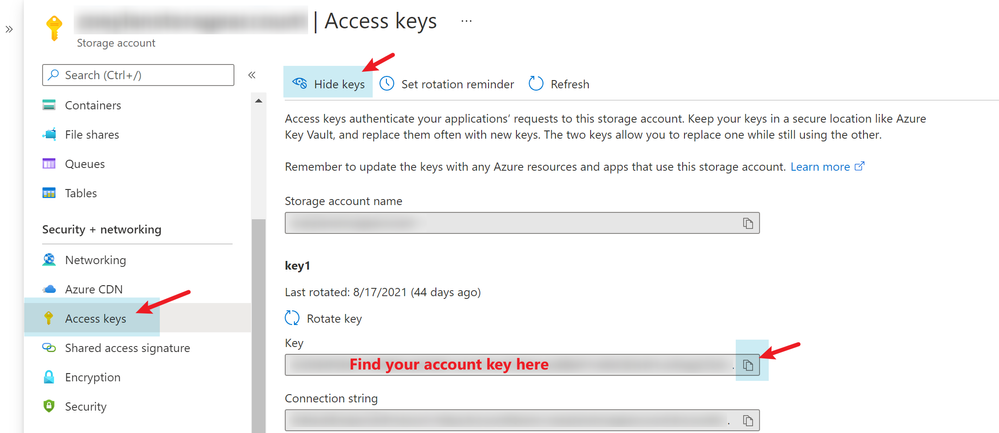Open Set rotation reminder
The width and height of the screenshot is (999, 433).
point(447,84)
